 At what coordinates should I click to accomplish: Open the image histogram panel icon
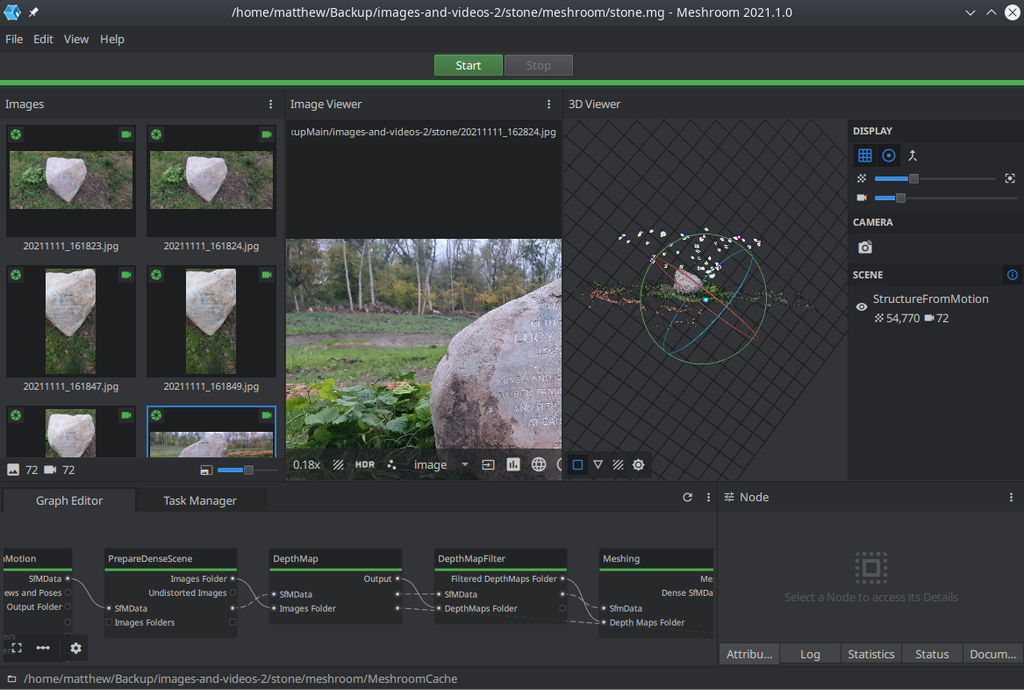pos(513,465)
